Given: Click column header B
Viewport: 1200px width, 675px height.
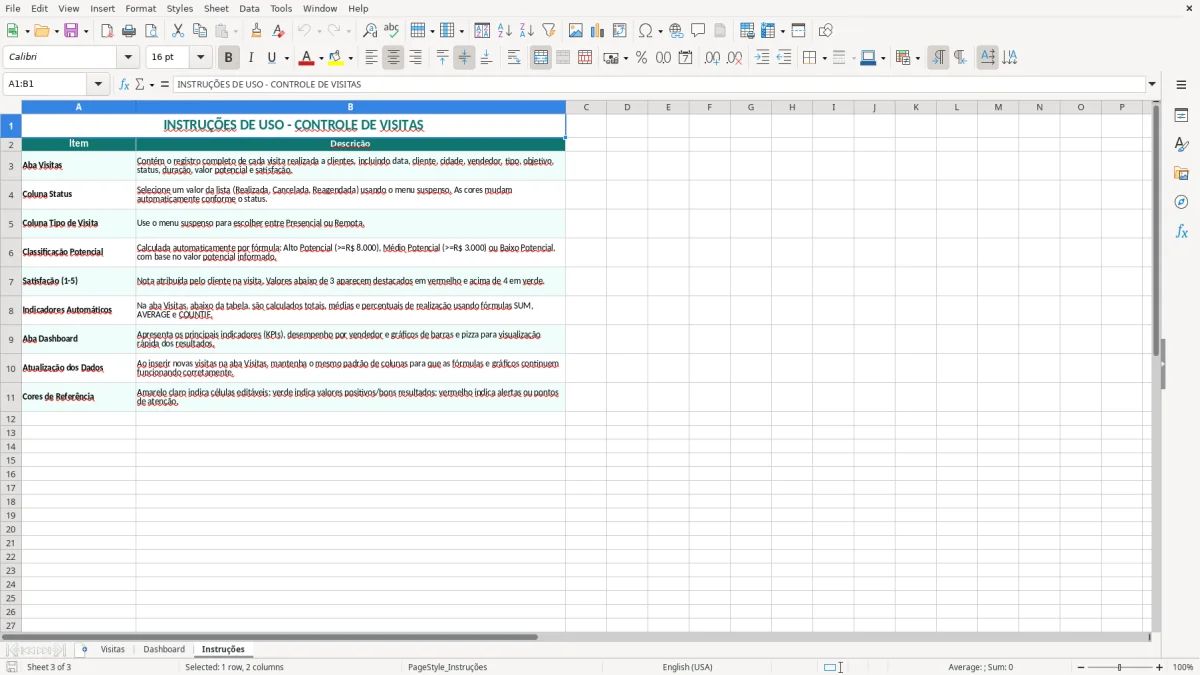Looking at the screenshot, I should tap(350, 107).
